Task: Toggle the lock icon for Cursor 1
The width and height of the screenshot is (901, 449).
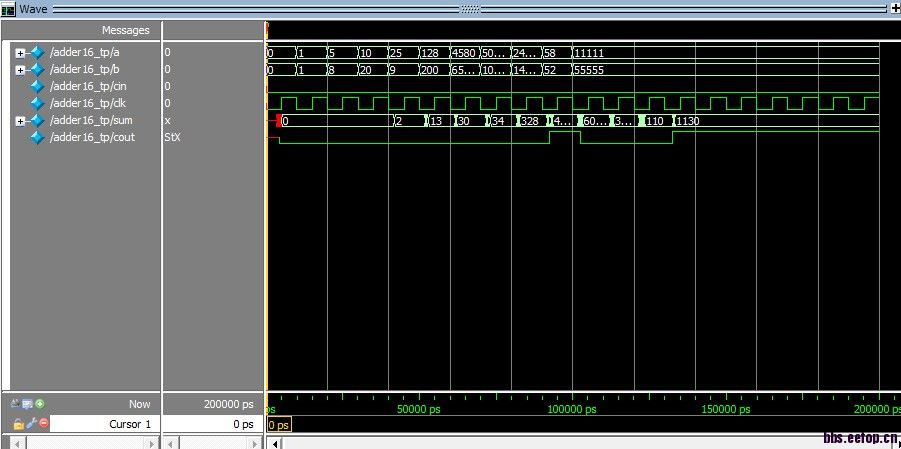Action: click(x=19, y=424)
